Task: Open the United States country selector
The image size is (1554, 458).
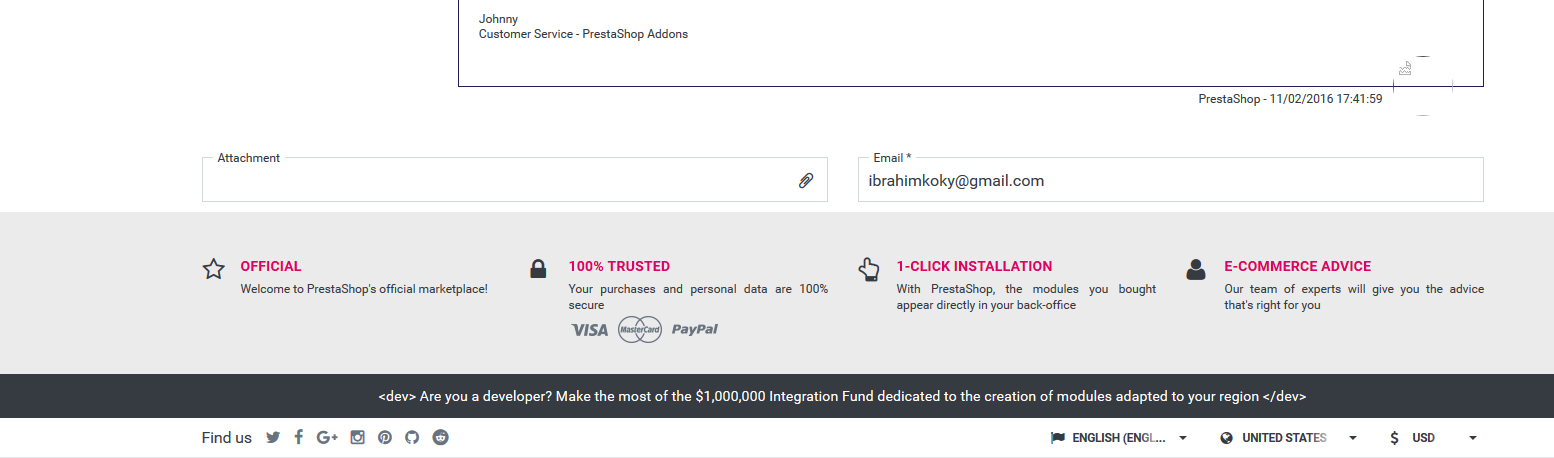Action: [x=1289, y=438]
